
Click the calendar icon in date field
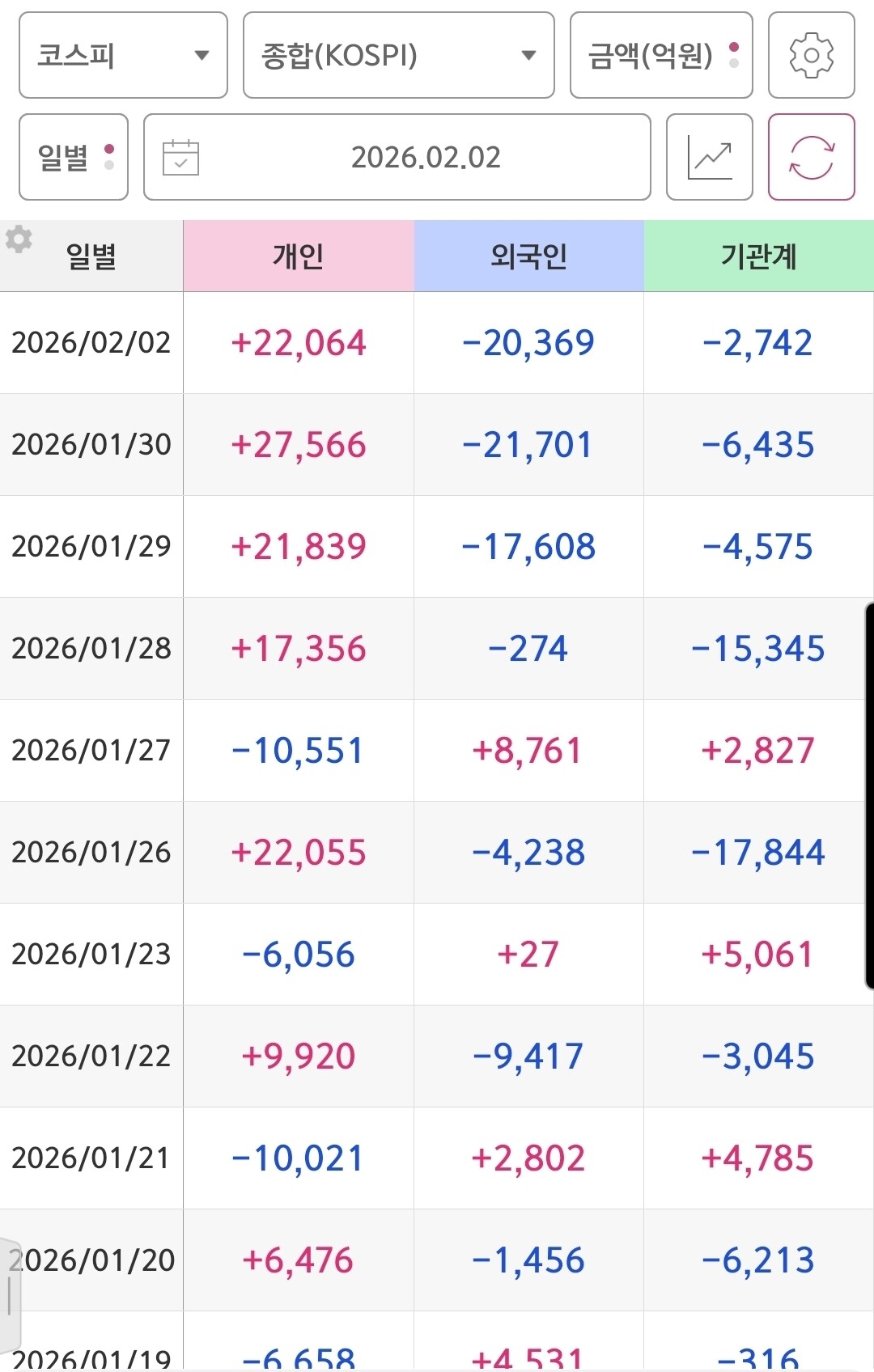pyautogui.click(x=180, y=158)
